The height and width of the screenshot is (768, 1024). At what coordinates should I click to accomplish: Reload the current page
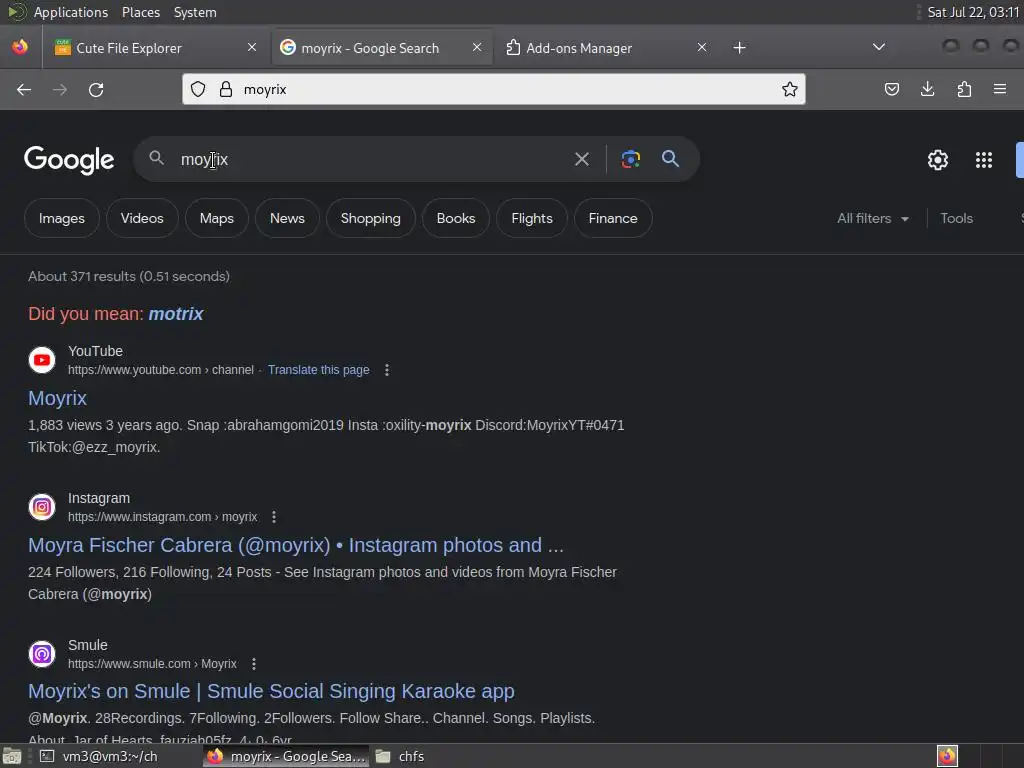pyautogui.click(x=96, y=89)
